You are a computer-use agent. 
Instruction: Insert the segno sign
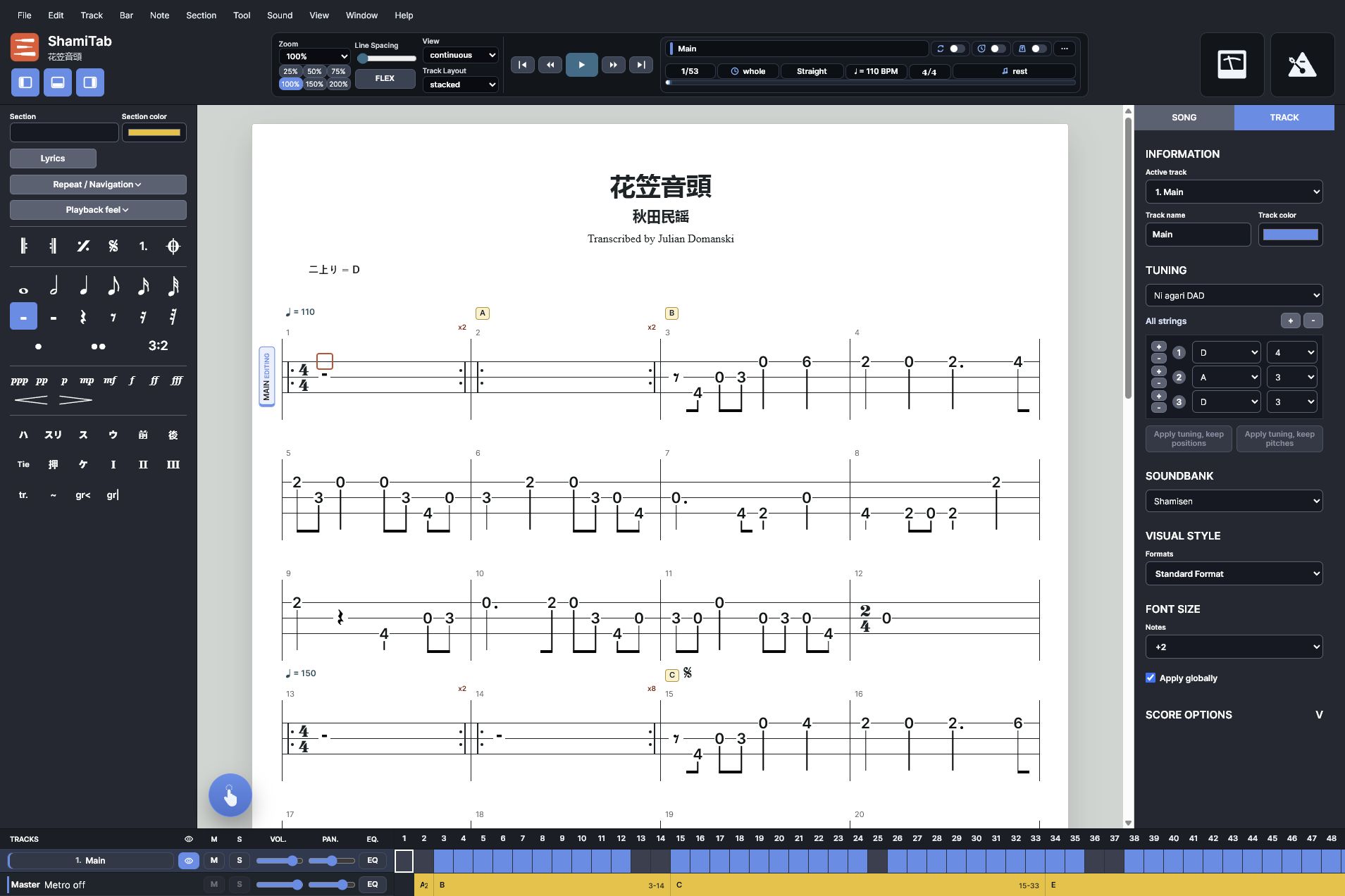(113, 246)
